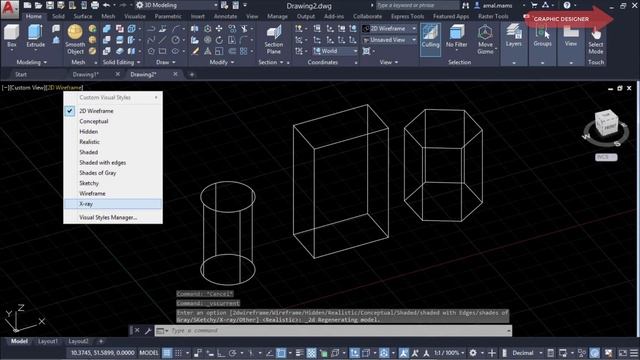The image size is (640, 360).
Task: Click the Open folder icon in quick access
Action: pyautogui.click(x=38, y=5)
